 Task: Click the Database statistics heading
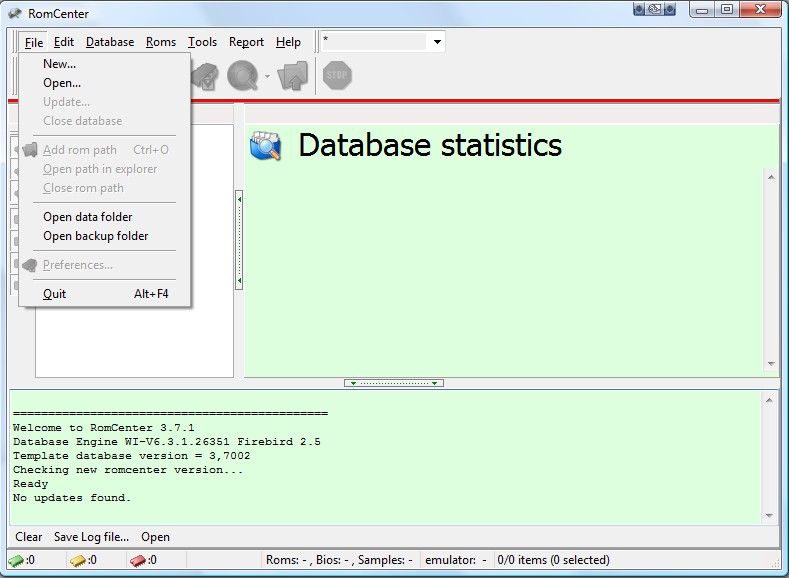click(430, 145)
